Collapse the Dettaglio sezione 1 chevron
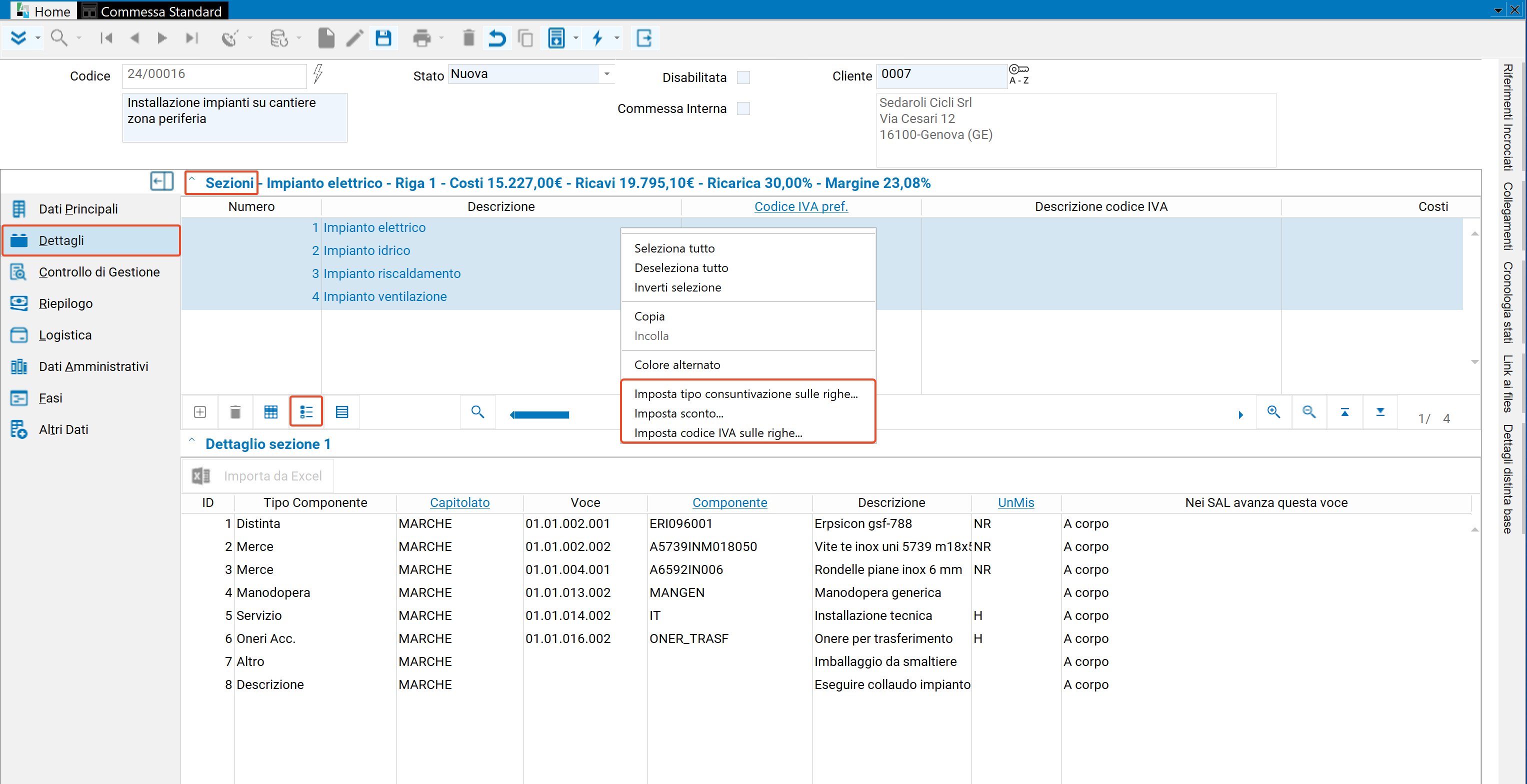Viewport: 1527px width, 784px height. tap(191, 439)
